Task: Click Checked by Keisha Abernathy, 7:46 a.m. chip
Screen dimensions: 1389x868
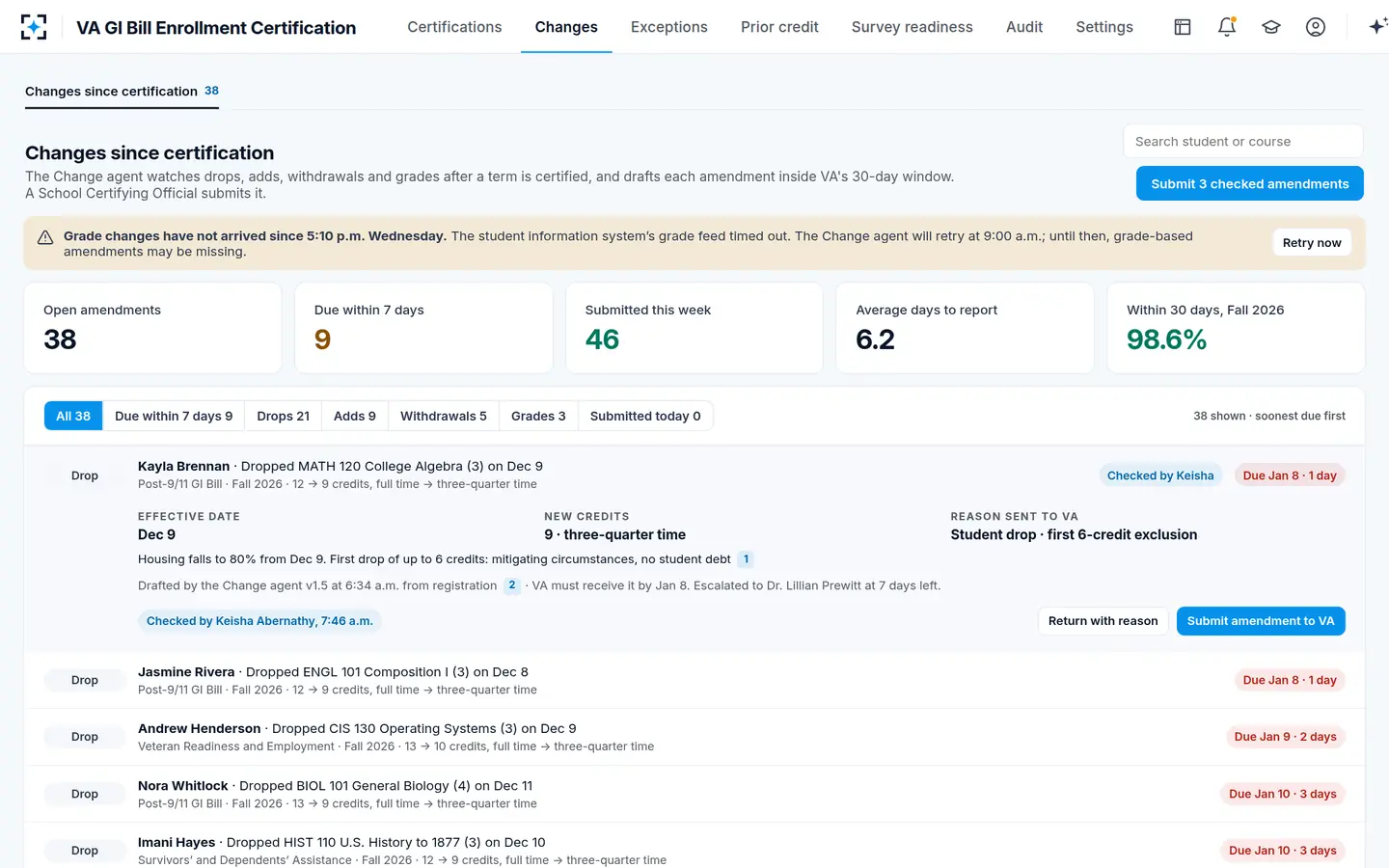Action: click(x=259, y=621)
